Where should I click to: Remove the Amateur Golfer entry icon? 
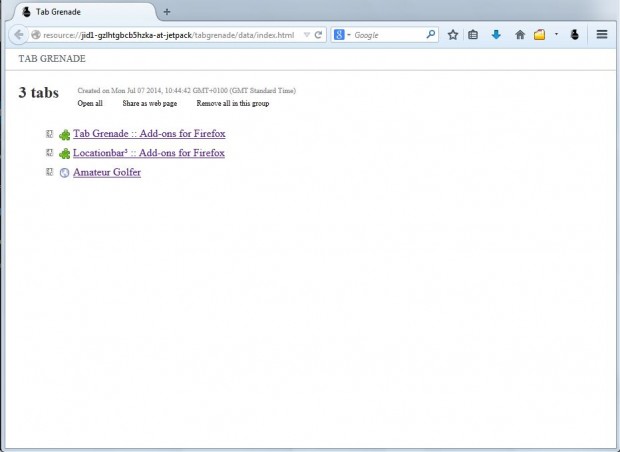pyautogui.click(x=49, y=172)
